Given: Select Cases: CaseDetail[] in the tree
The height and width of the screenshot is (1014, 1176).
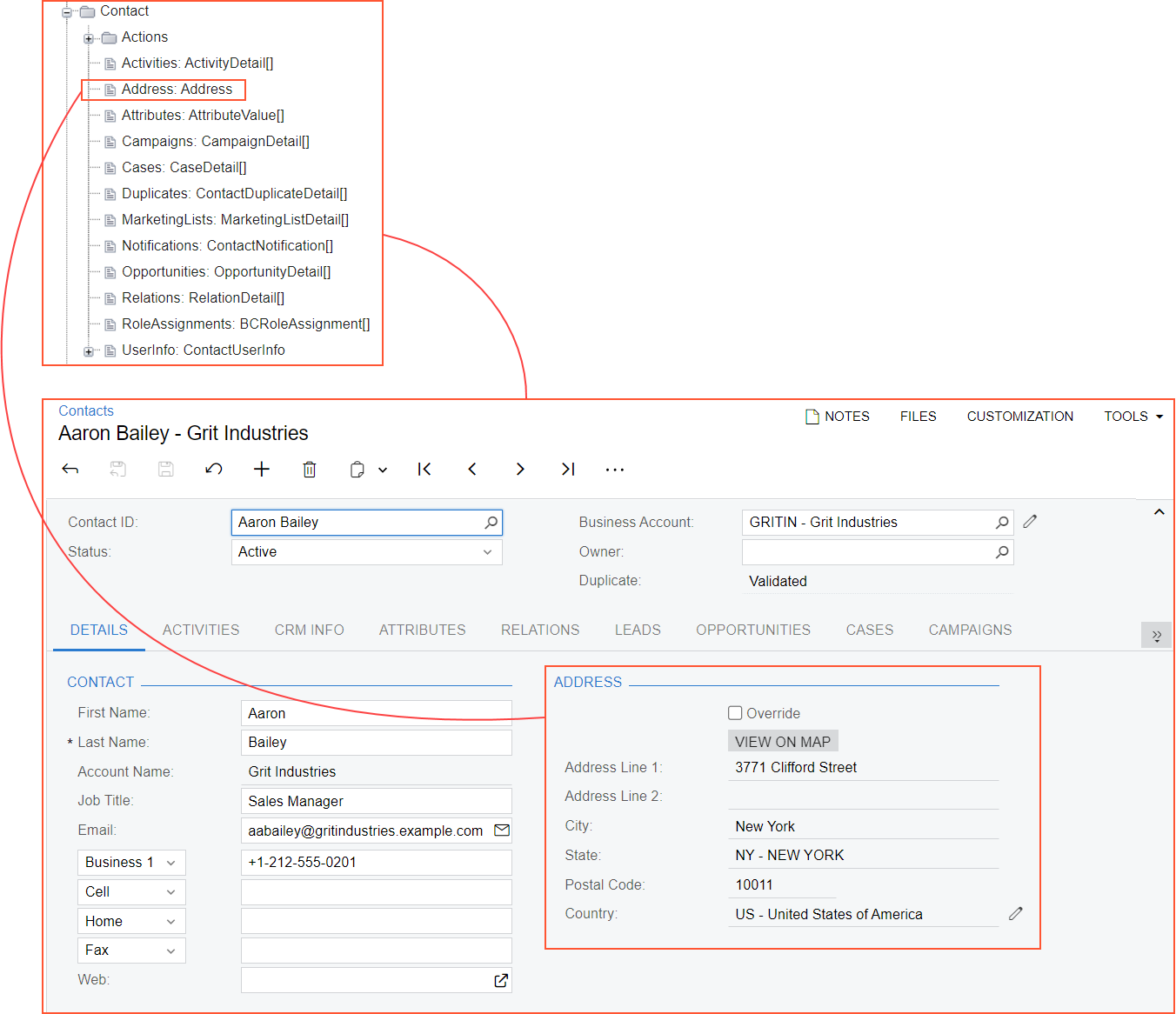Looking at the screenshot, I should (x=184, y=168).
